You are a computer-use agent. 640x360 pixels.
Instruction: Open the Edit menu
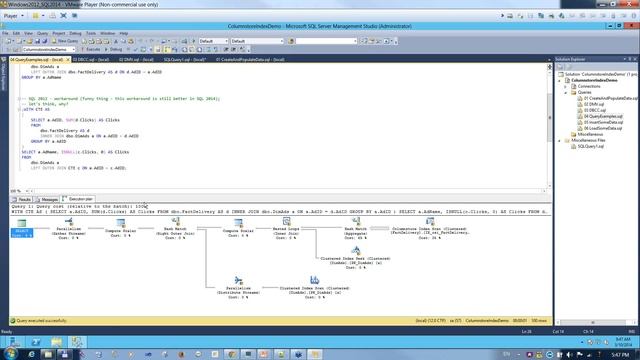pos(16,33)
